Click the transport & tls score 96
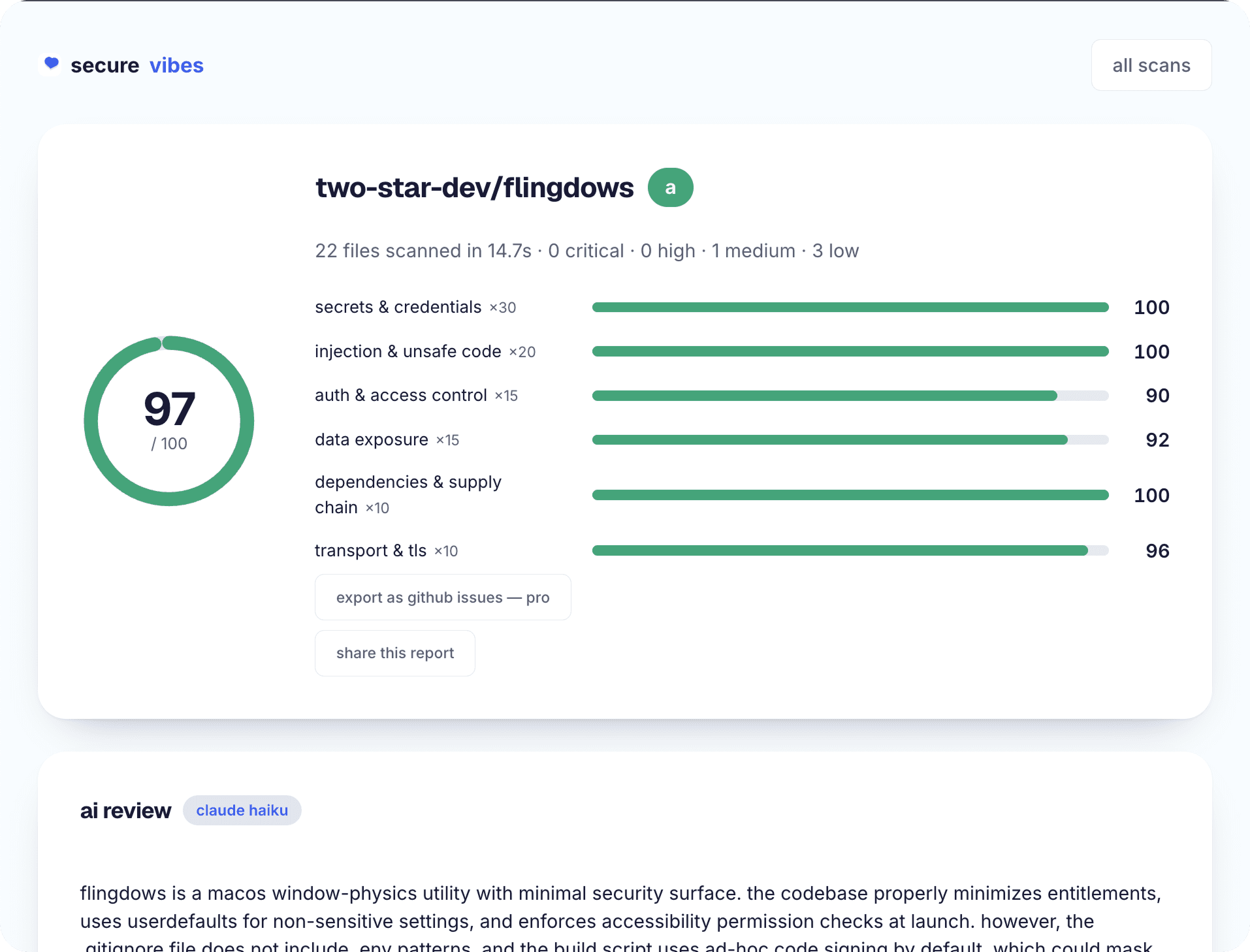This screenshot has width=1250, height=952. 1157,551
